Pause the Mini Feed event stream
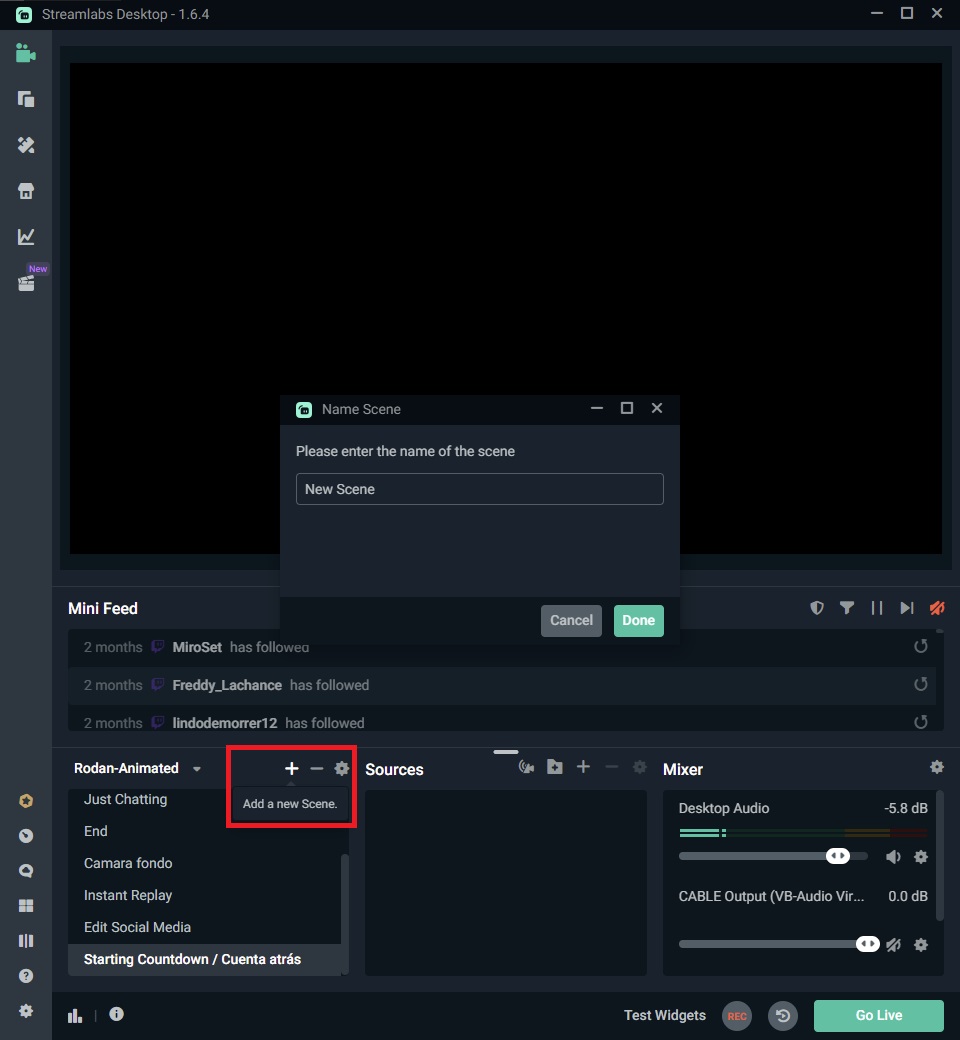 tap(877, 607)
